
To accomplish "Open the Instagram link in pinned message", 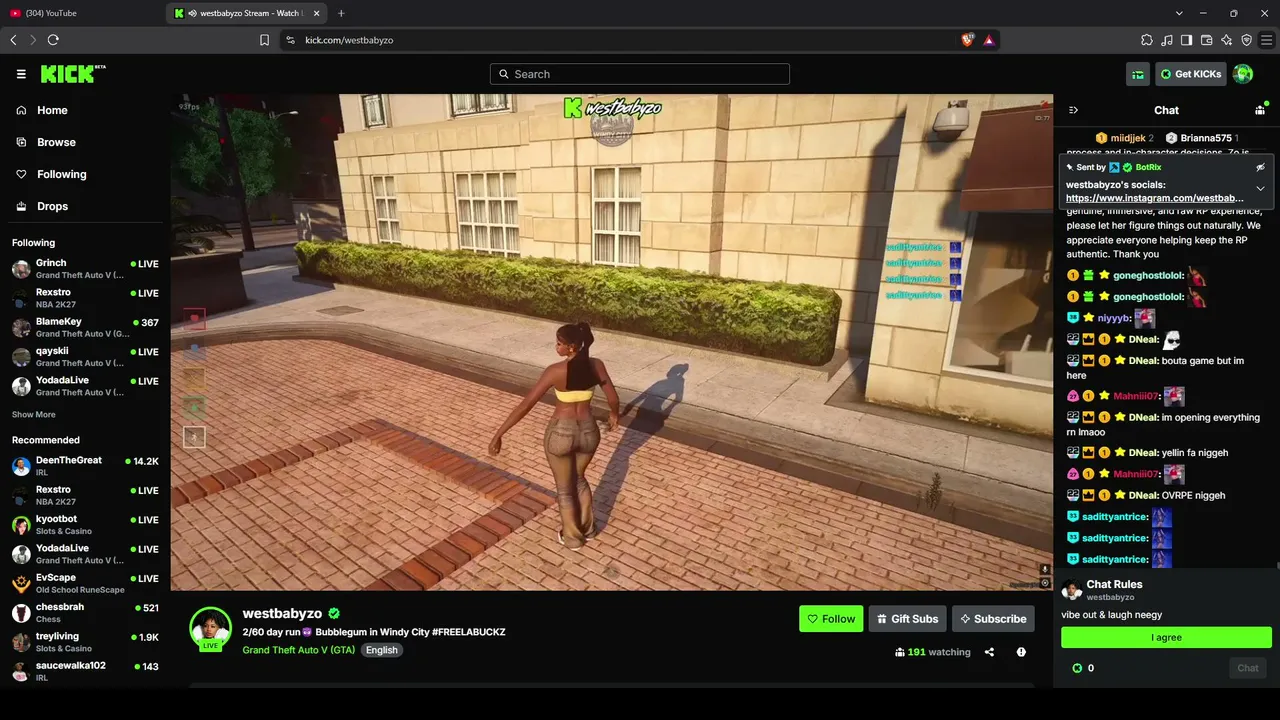I will 1155,198.
